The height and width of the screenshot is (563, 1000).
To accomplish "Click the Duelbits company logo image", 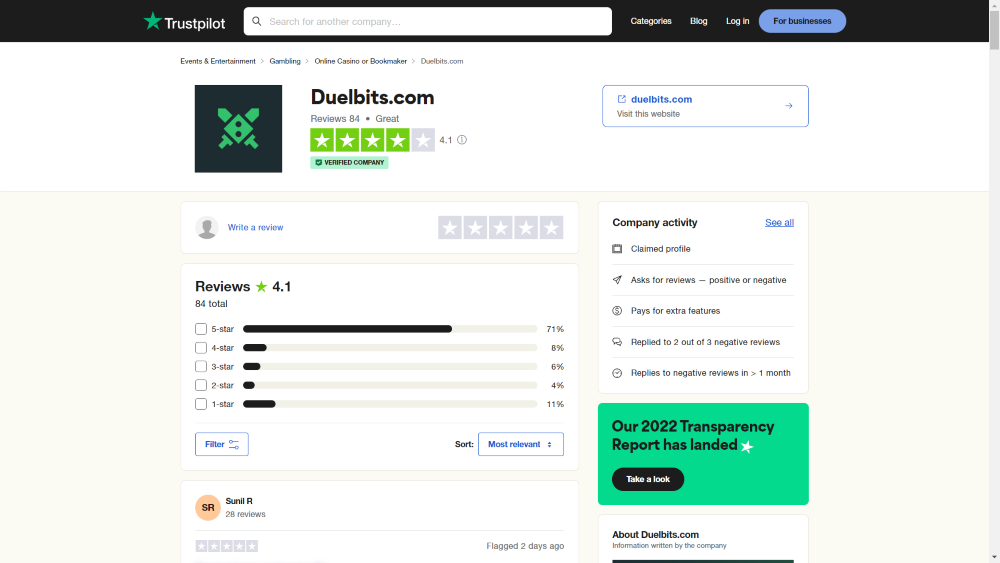I will tap(239, 129).
